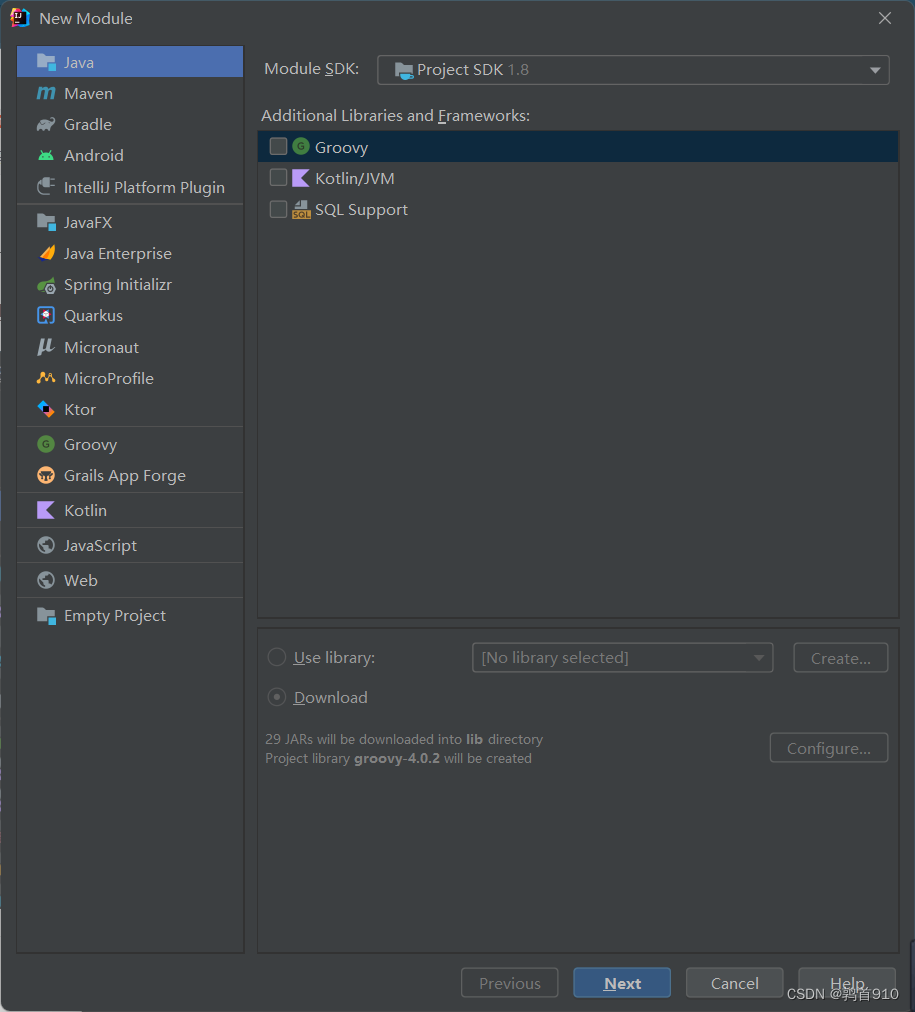
Task: Click the Quarkus label in sidebar
Action: point(94,316)
